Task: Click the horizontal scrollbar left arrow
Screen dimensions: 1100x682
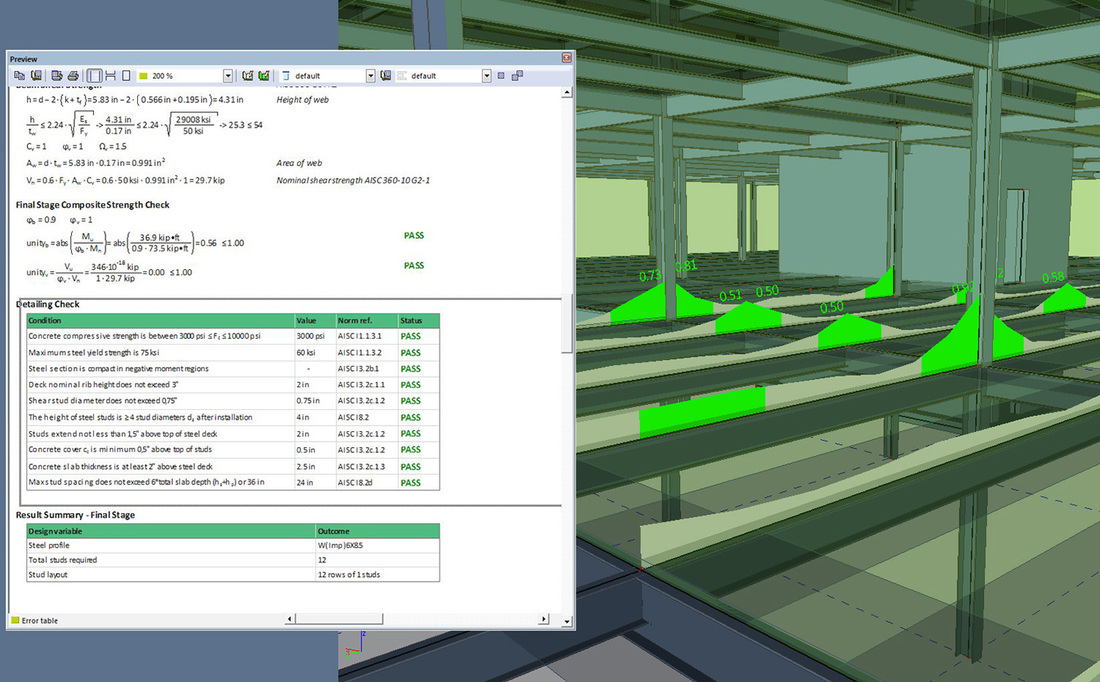Action: point(290,619)
